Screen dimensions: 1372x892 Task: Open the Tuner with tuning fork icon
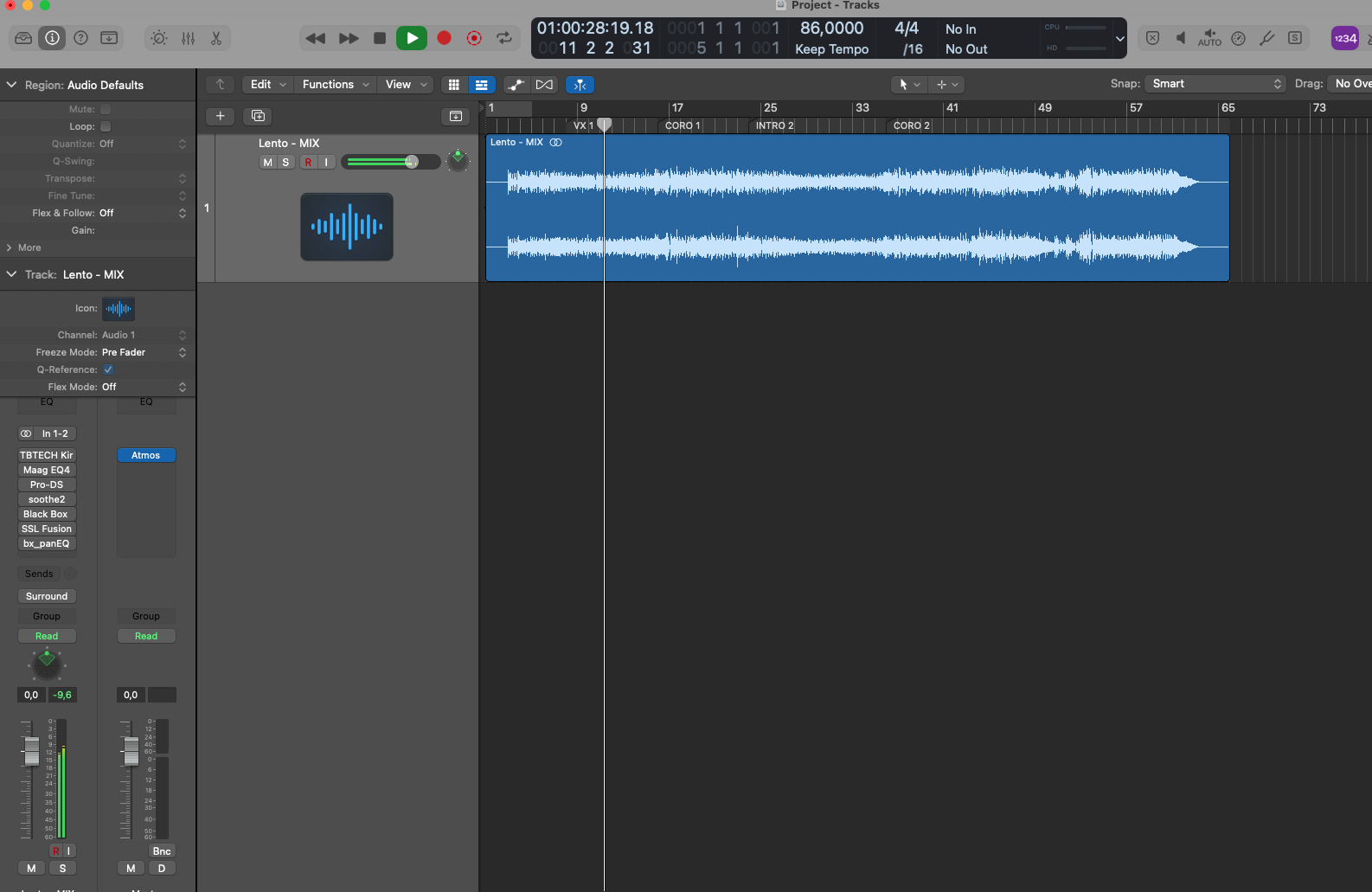(x=1266, y=38)
